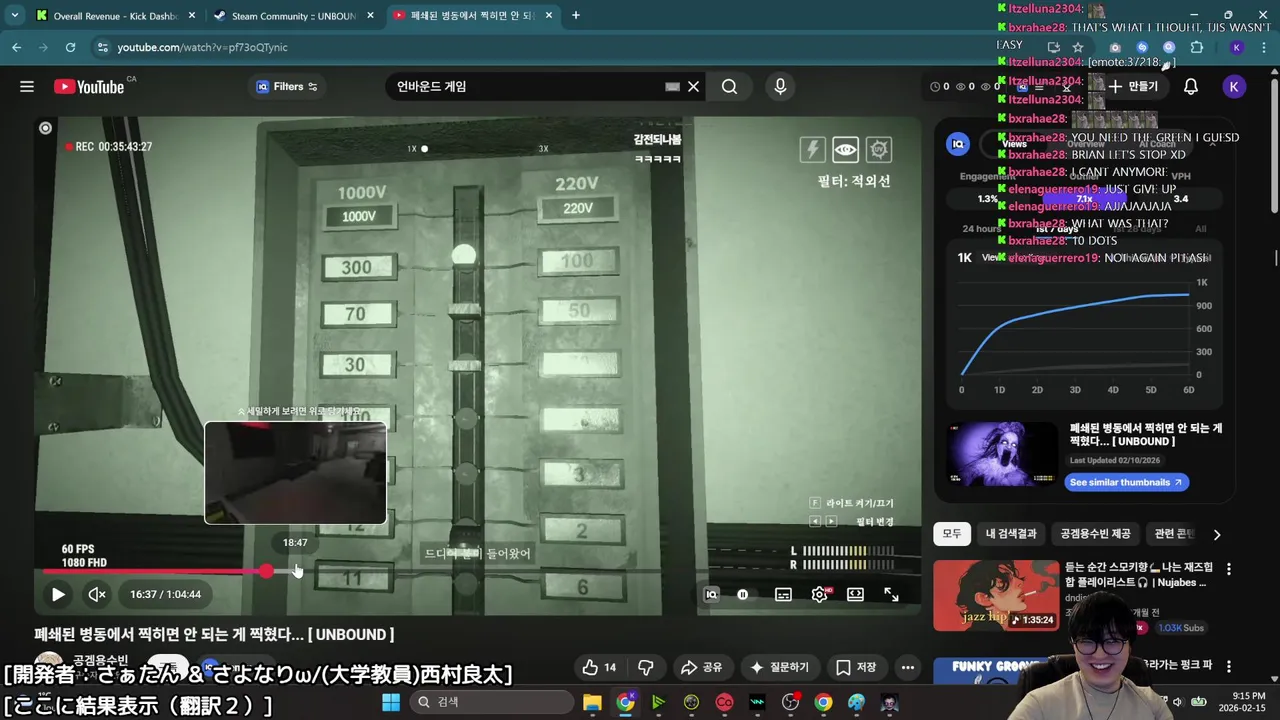Click See similar thumbnails button

click(x=1125, y=482)
